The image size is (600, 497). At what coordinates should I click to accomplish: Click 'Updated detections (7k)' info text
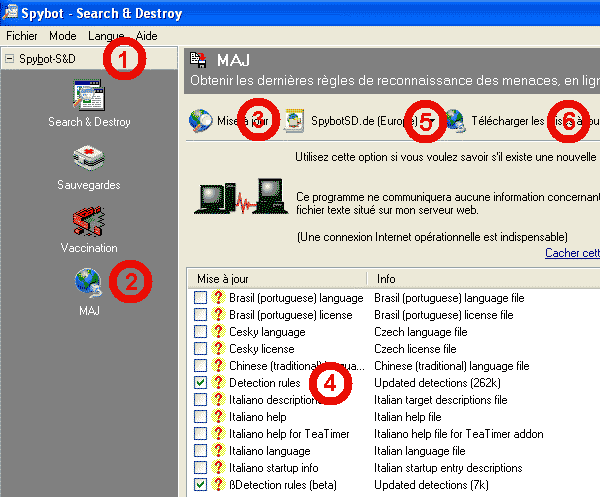(x=431, y=485)
